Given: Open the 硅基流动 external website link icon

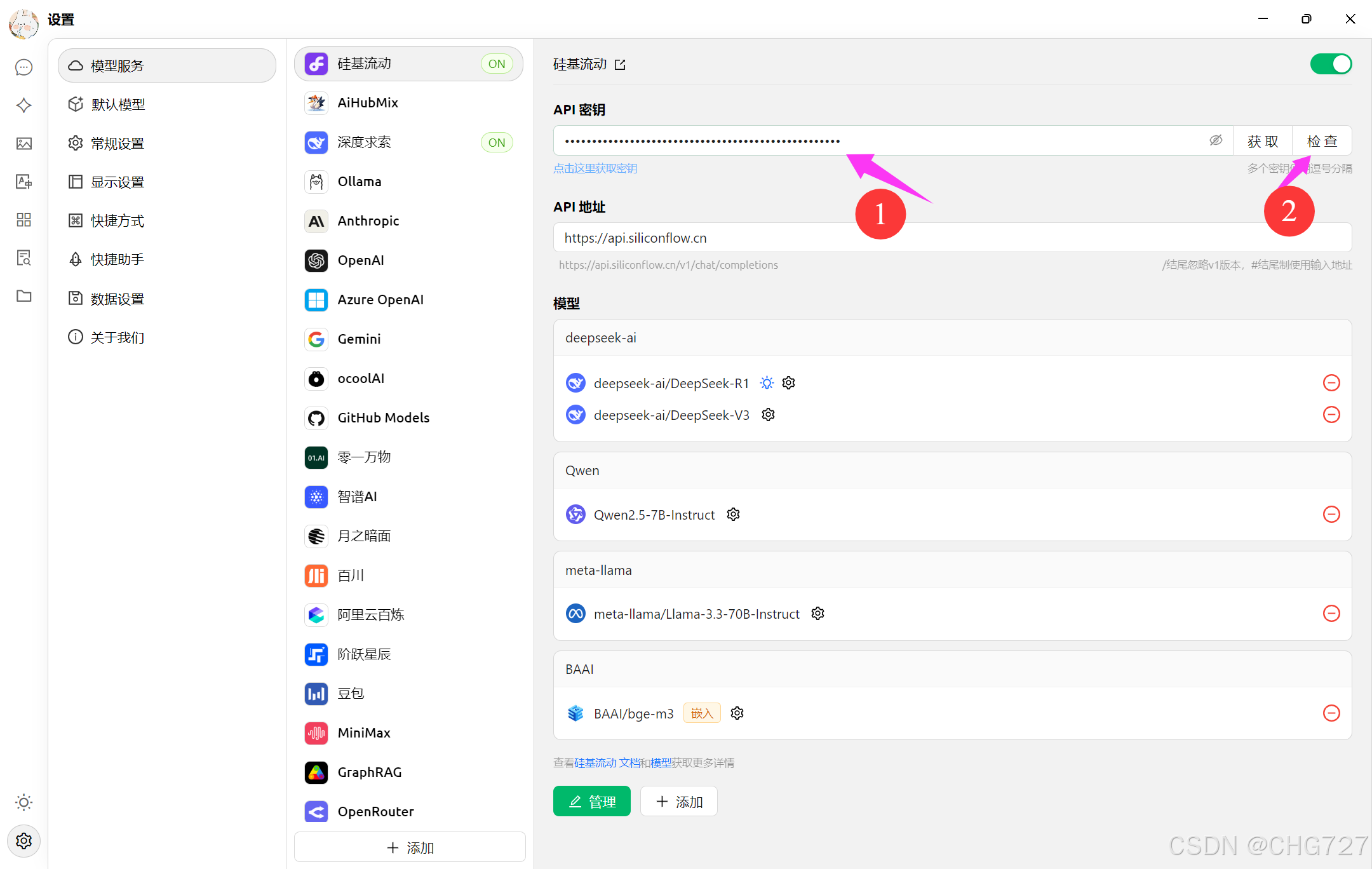Looking at the screenshot, I should (x=621, y=65).
